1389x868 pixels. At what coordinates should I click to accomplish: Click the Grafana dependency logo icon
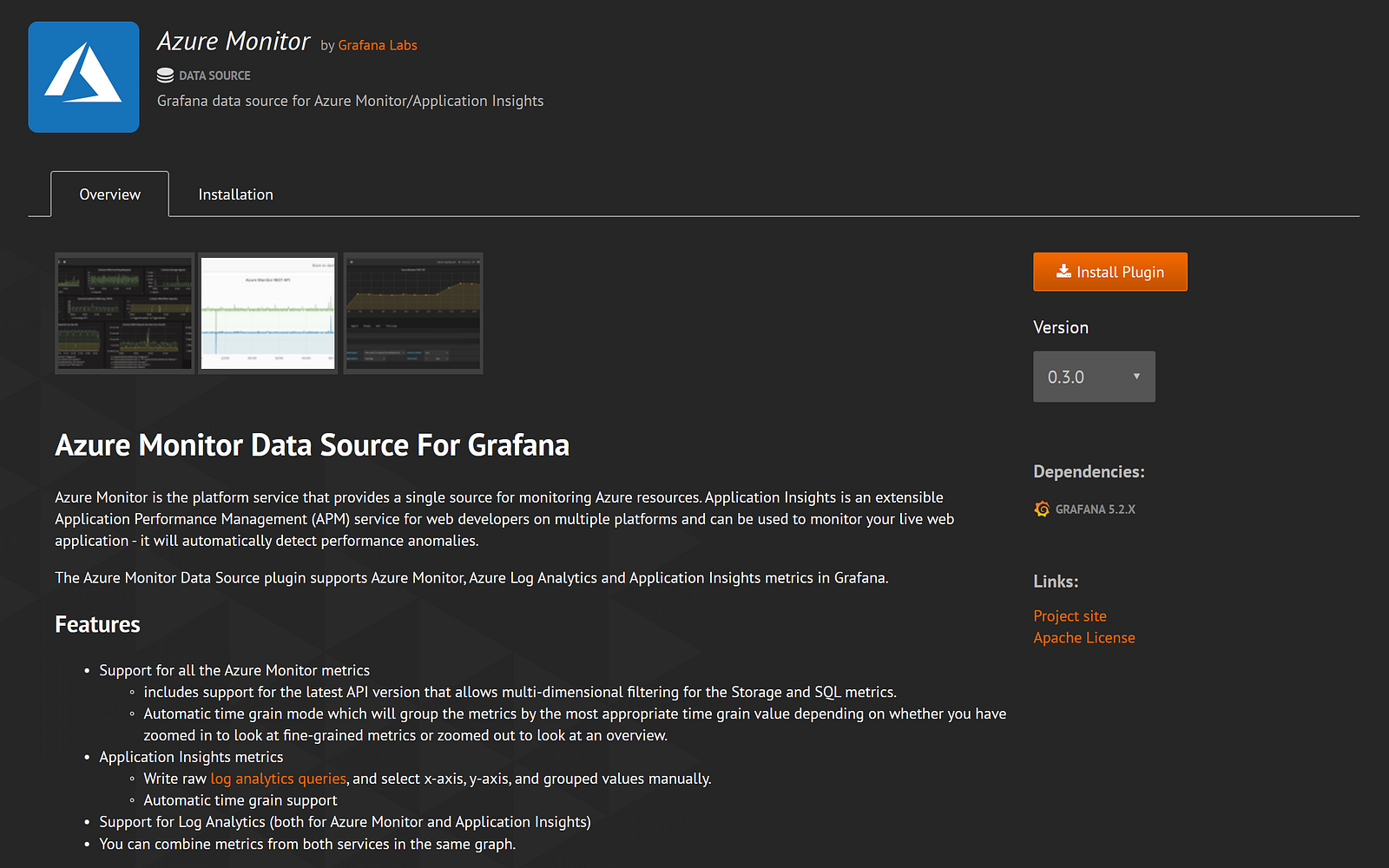click(1042, 510)
